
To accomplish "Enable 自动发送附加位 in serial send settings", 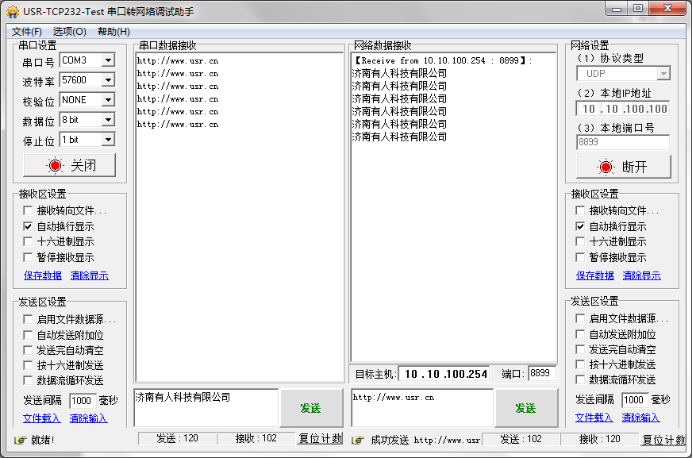I will tap(28, 335).
